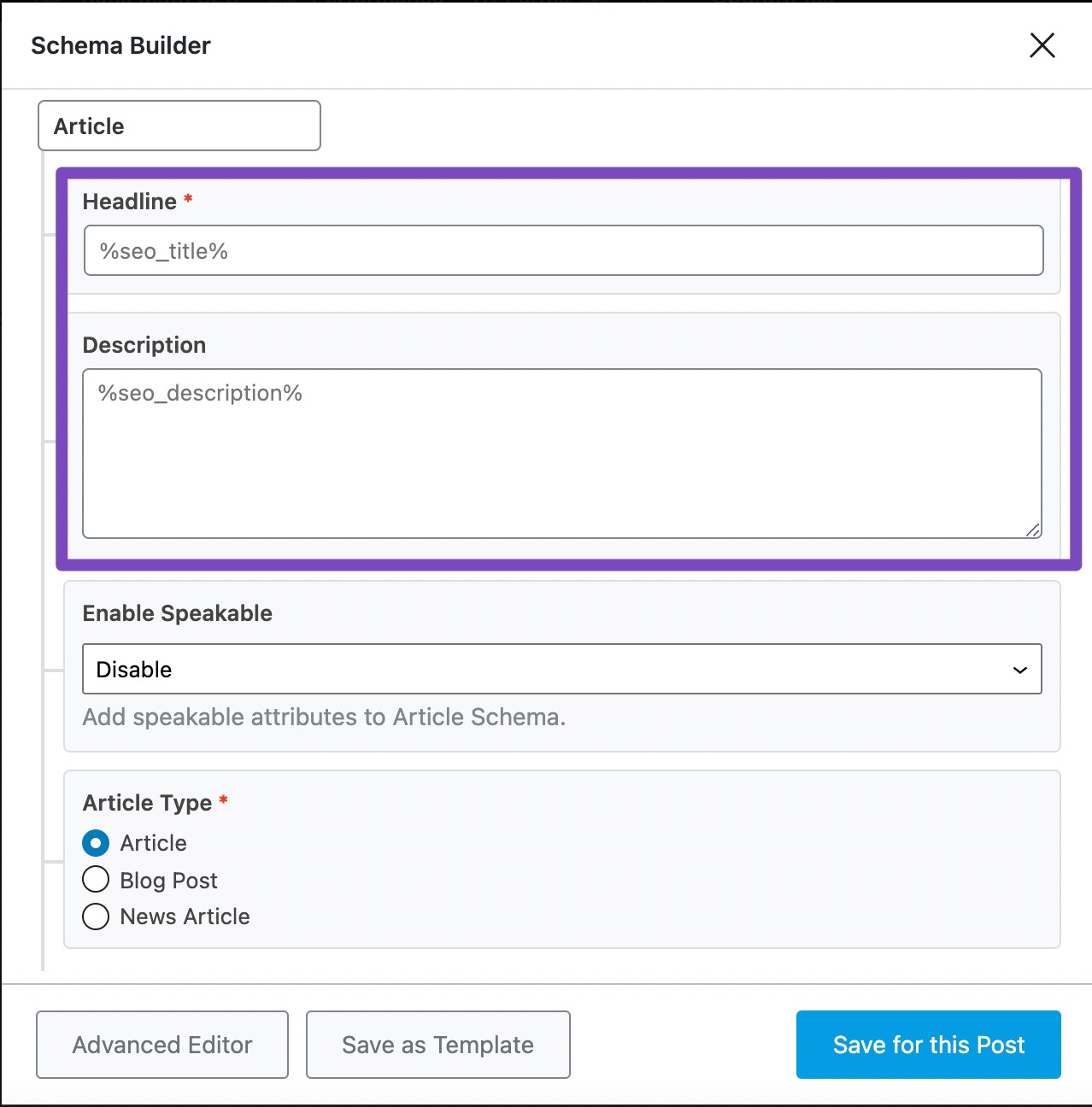
Task: Choose the News Article radio option
Action: [96, 917]
